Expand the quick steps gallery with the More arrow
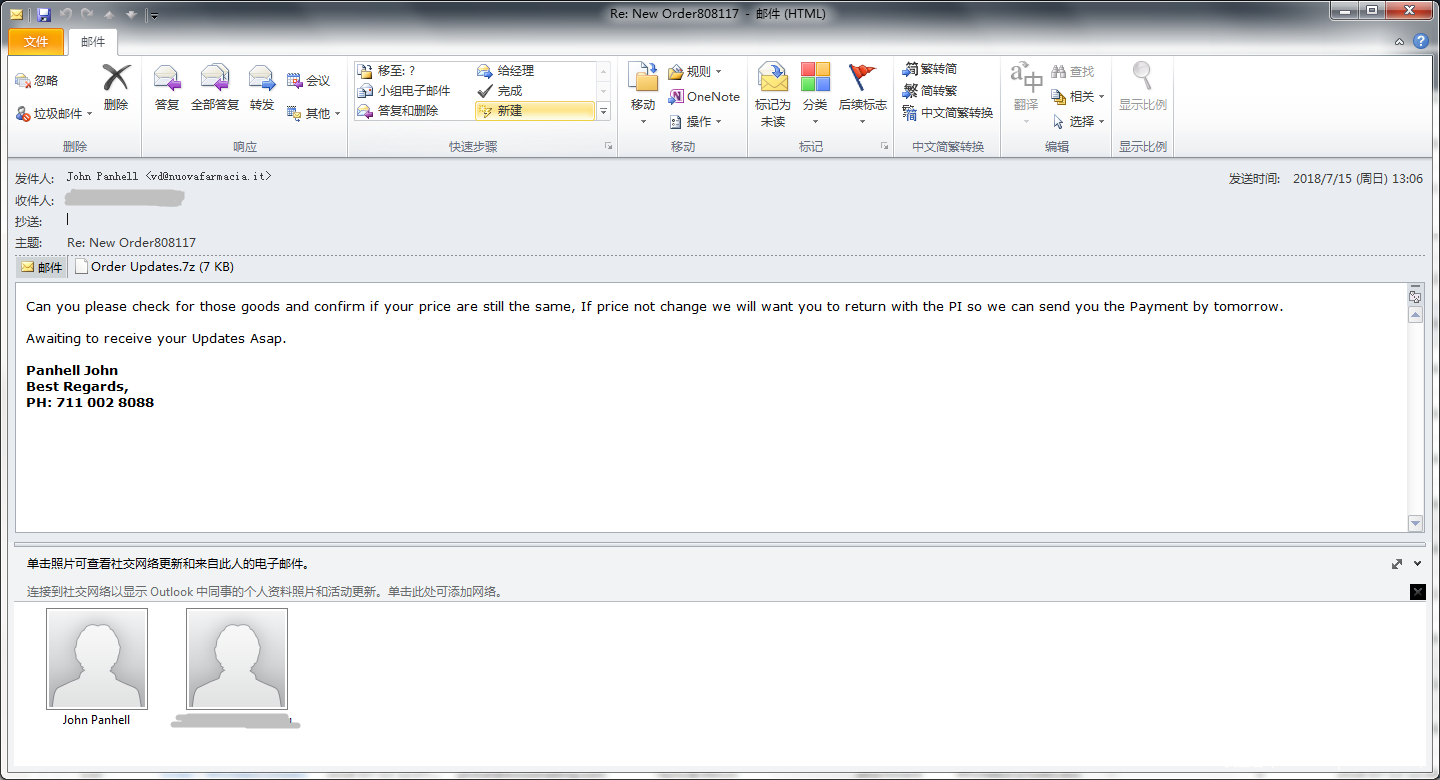 [603, 112]
